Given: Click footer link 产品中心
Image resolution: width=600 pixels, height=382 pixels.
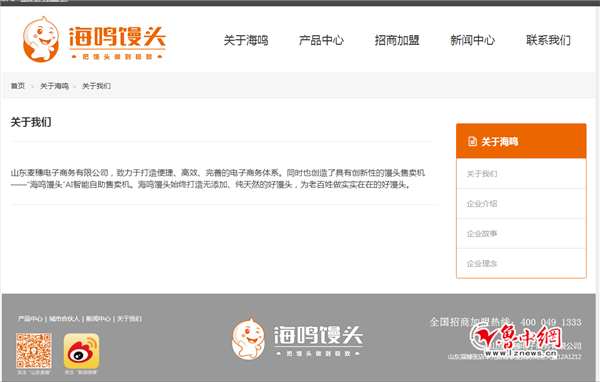Looking at the screenshot, I should pos(30,318).
